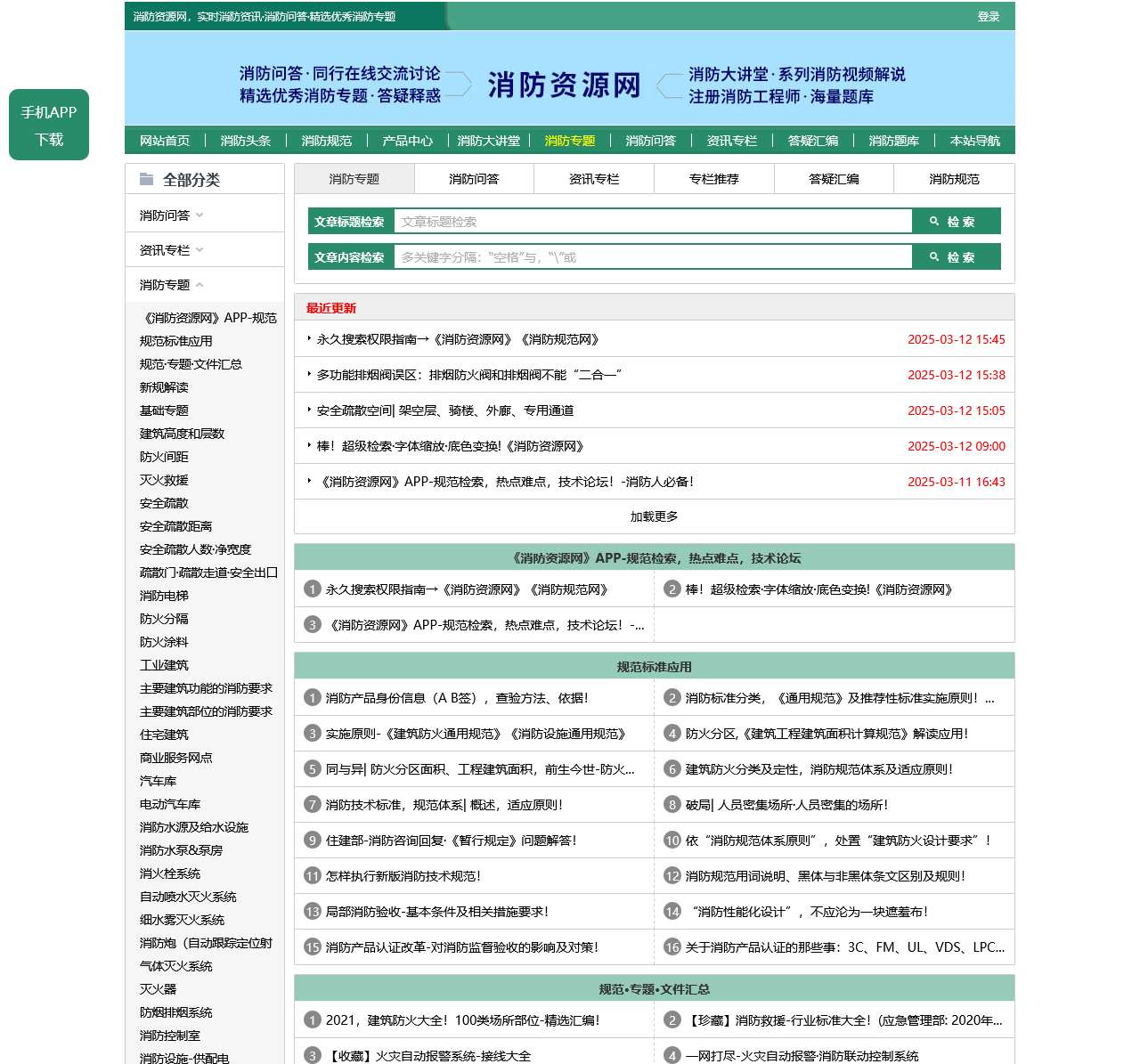Click the number 1 badge for 永久搜索权限指南
Screen dimensions: 1140x1064
tap(312, 589)
